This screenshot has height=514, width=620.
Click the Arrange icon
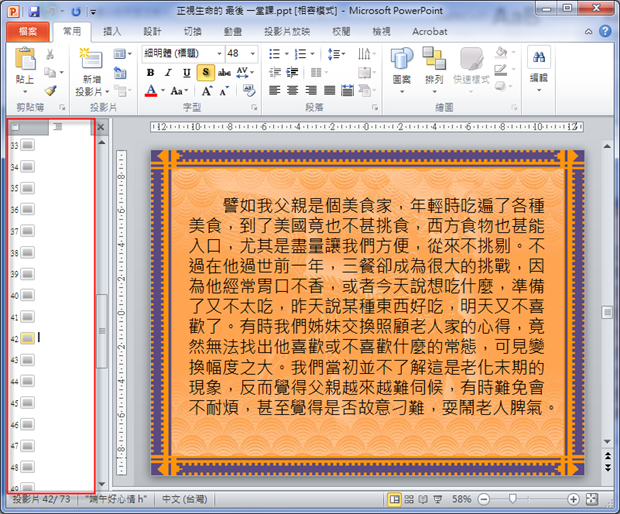[433, 59]
